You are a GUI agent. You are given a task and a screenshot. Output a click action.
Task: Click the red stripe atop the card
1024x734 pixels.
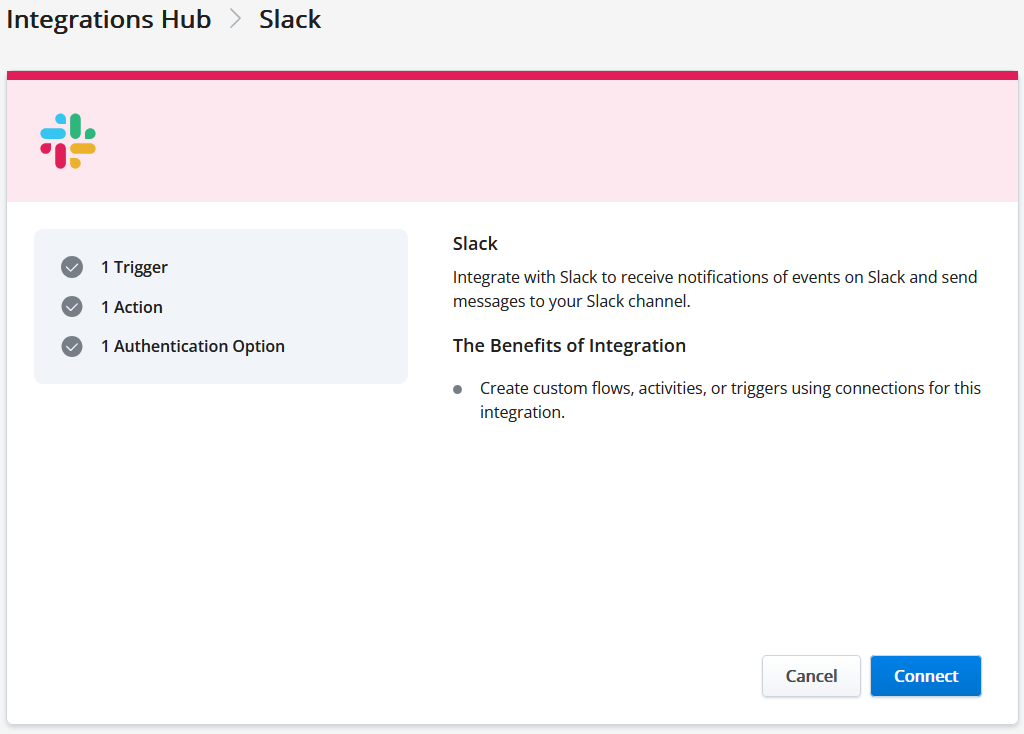click(512, 75)
